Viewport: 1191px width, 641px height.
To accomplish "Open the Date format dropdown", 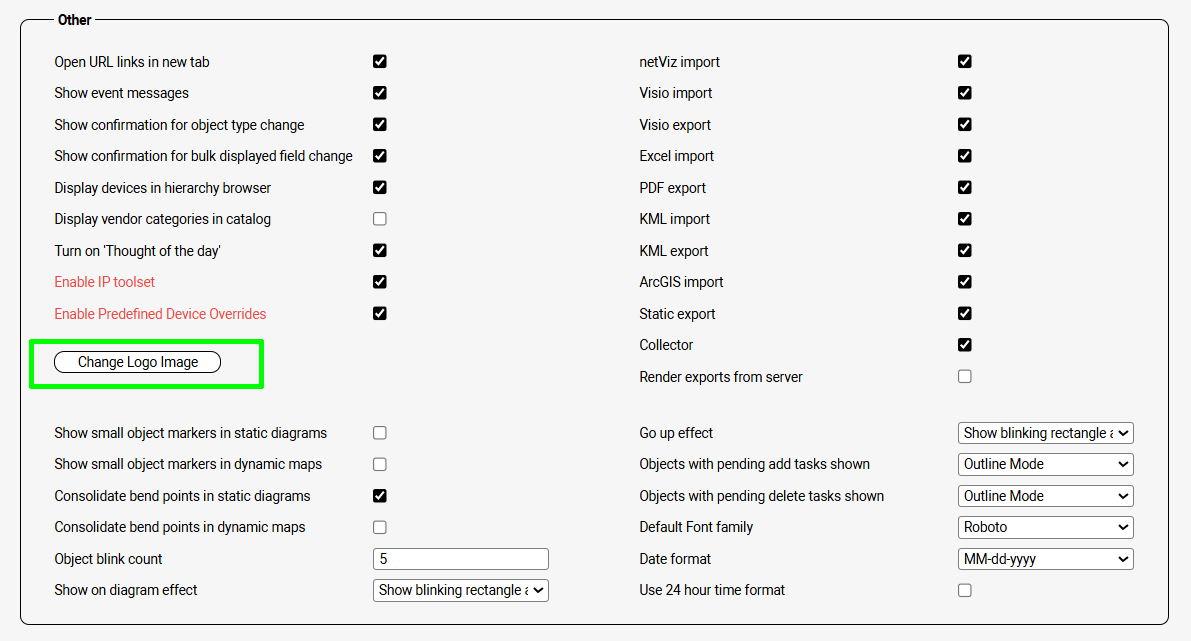I will pyautogui.click(x=1045, y=559).
